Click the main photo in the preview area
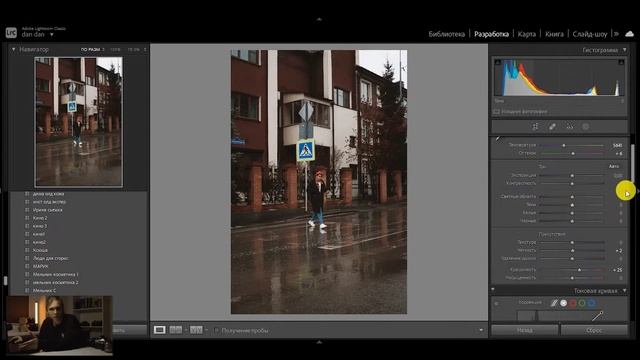The height and width of the screenshot is (360, 640). tap(319, 182)
